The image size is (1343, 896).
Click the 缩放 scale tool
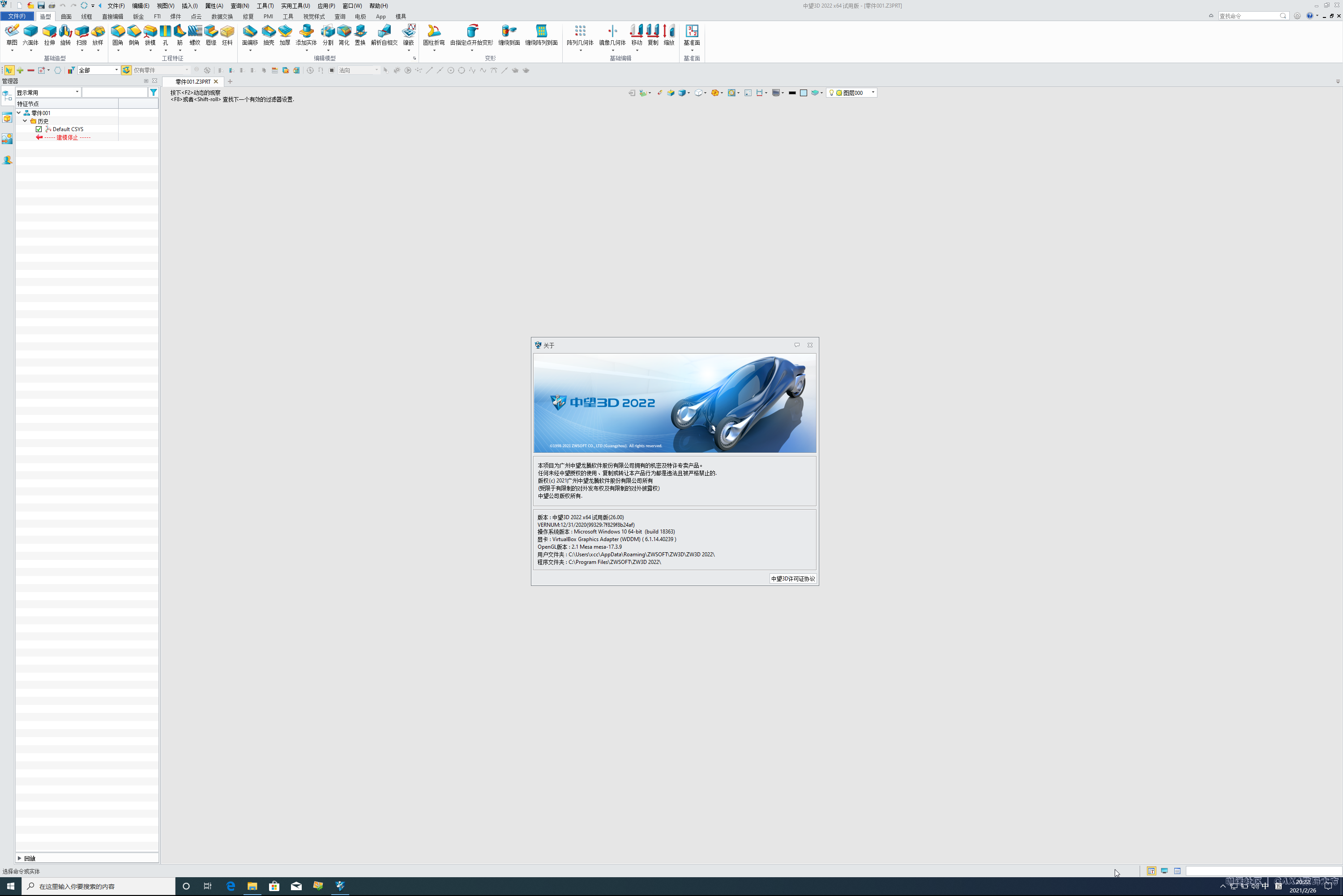coord(668,34)
